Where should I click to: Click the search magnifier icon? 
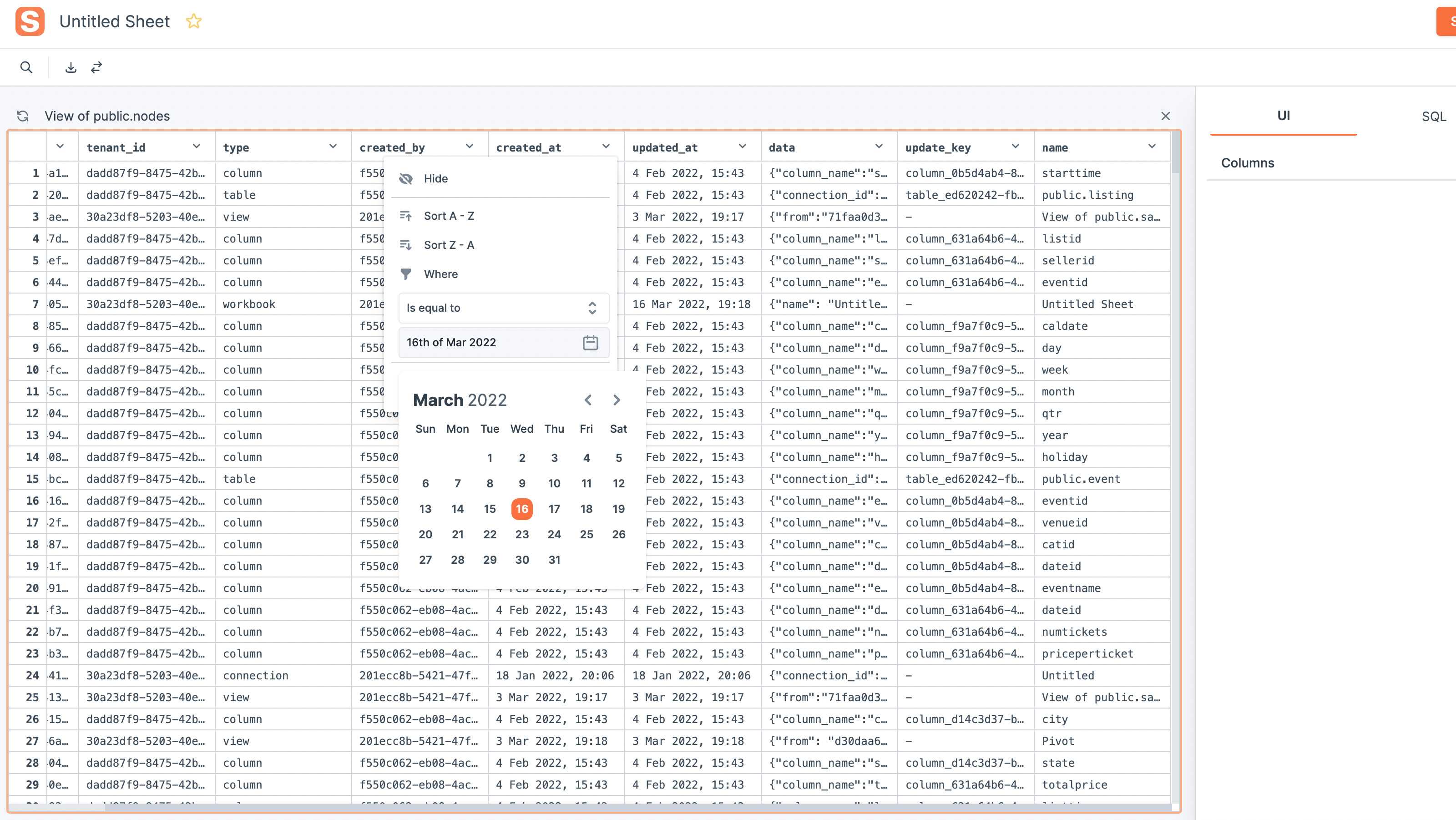click(26, 67)
